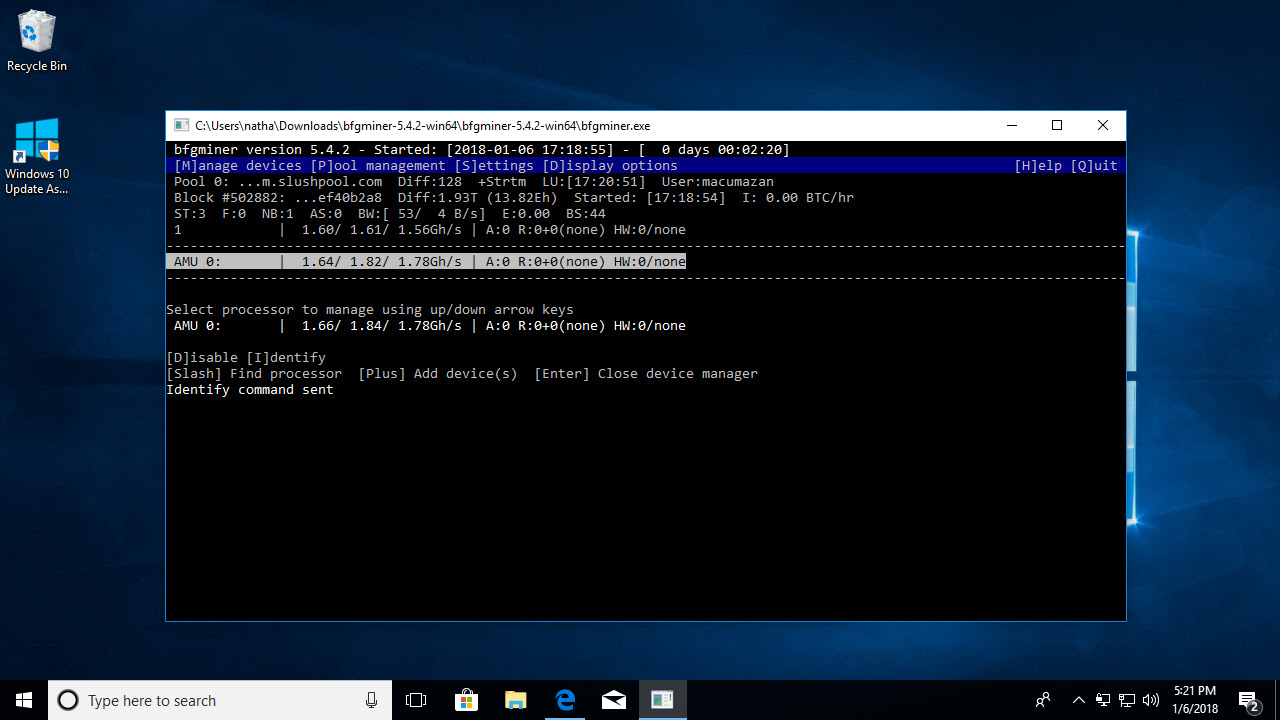Launch Microsoft Edge from the taskbar
The width and height of the screenshot is (1280, 720).
tap(564, 700)
